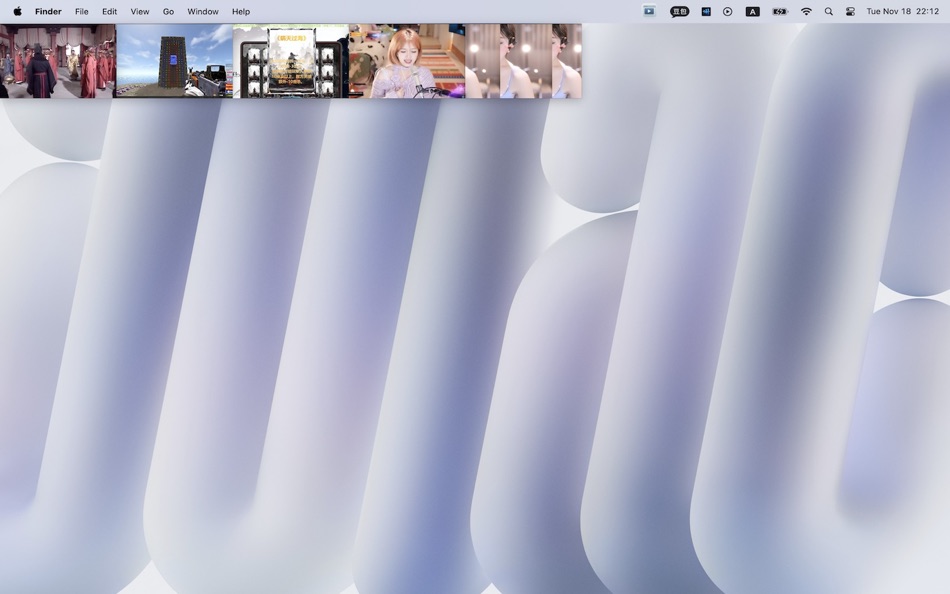
Task: Switch input source via the A icon
Action: [x=752, y=11]
